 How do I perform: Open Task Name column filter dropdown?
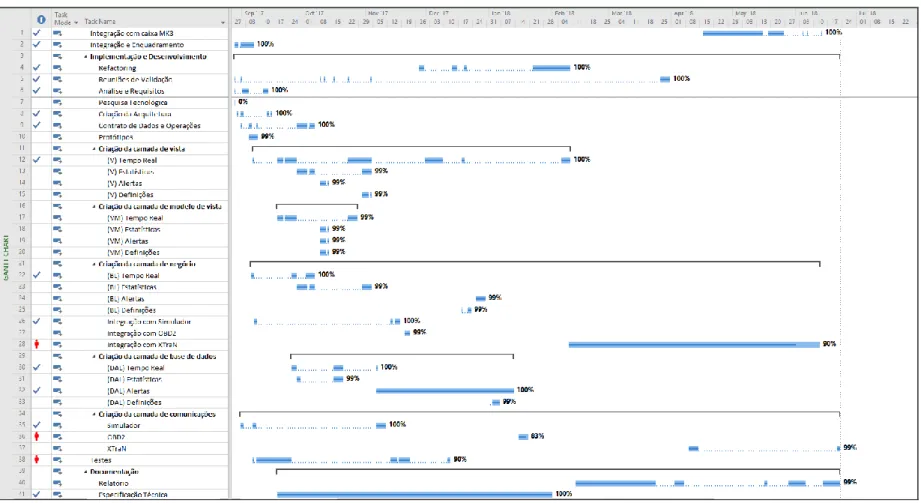tap(223, 22)
